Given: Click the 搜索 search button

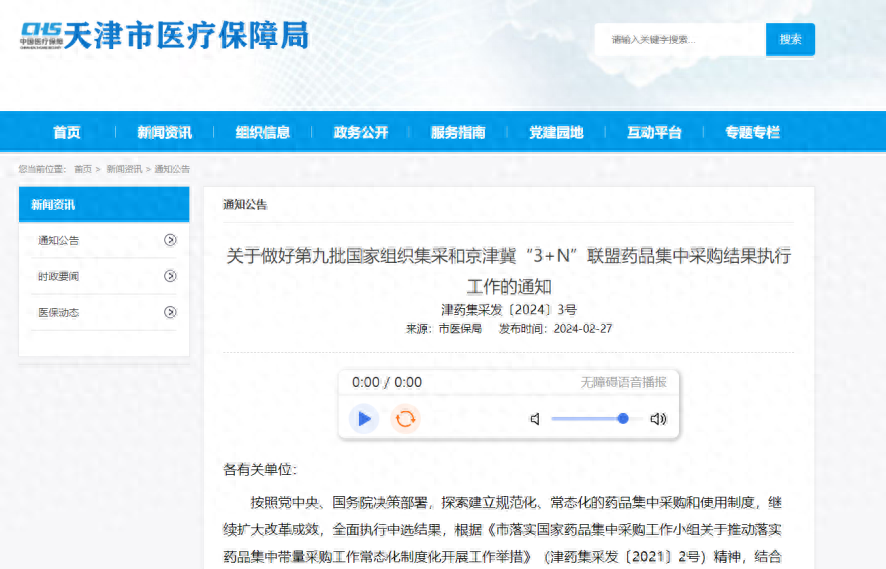Looking at the screenshot, I should 790,40.
